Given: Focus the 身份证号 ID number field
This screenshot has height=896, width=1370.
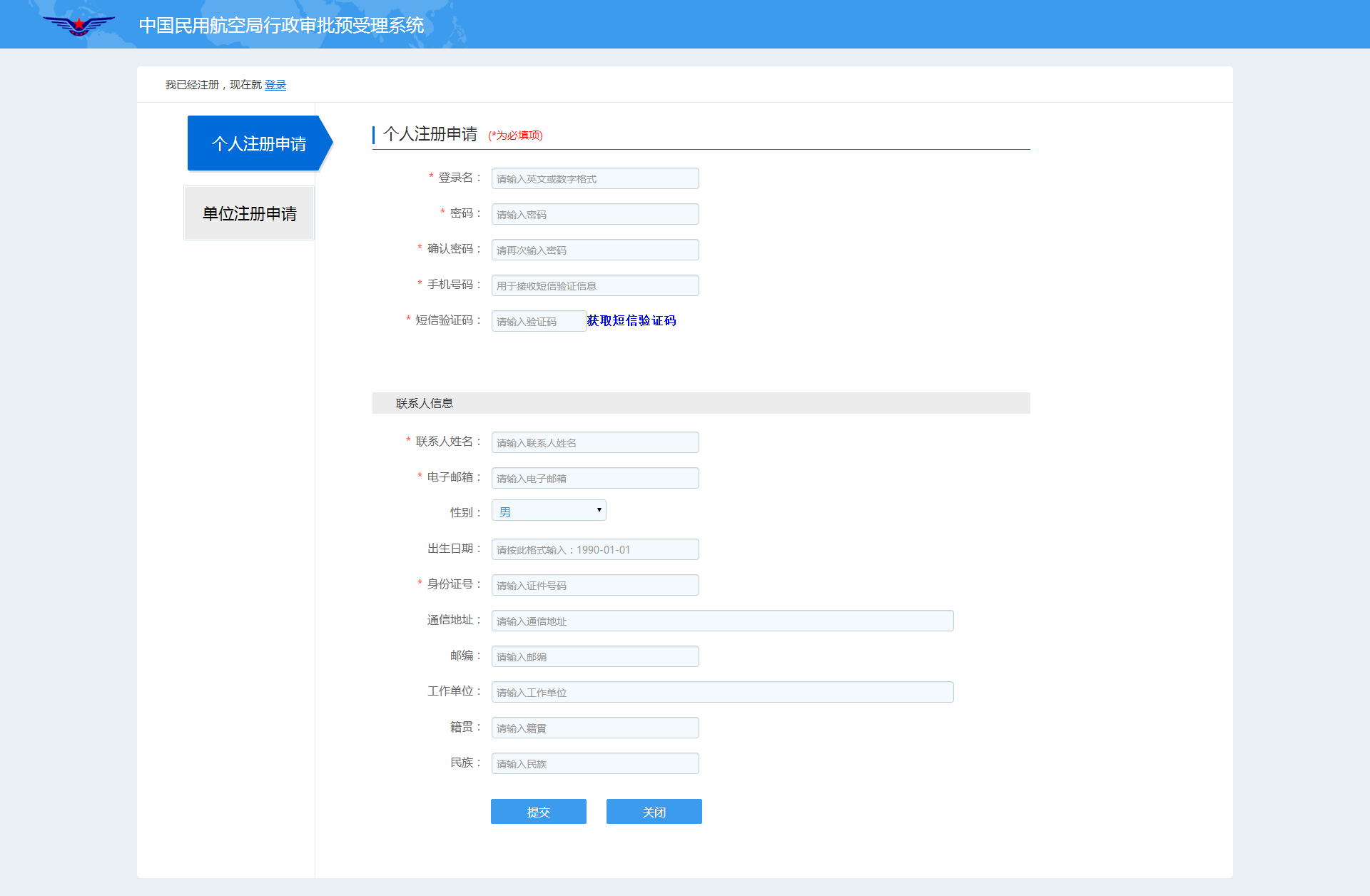Looking at the screenshot, I should (x=595, y=585).
